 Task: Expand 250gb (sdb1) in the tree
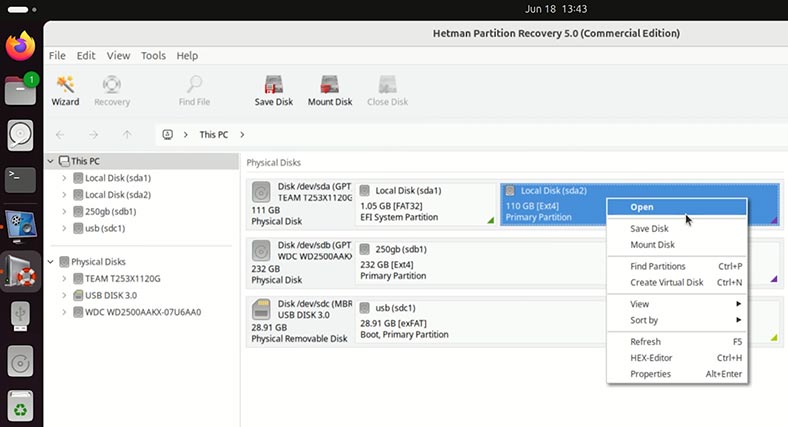(x=64, y=211)
